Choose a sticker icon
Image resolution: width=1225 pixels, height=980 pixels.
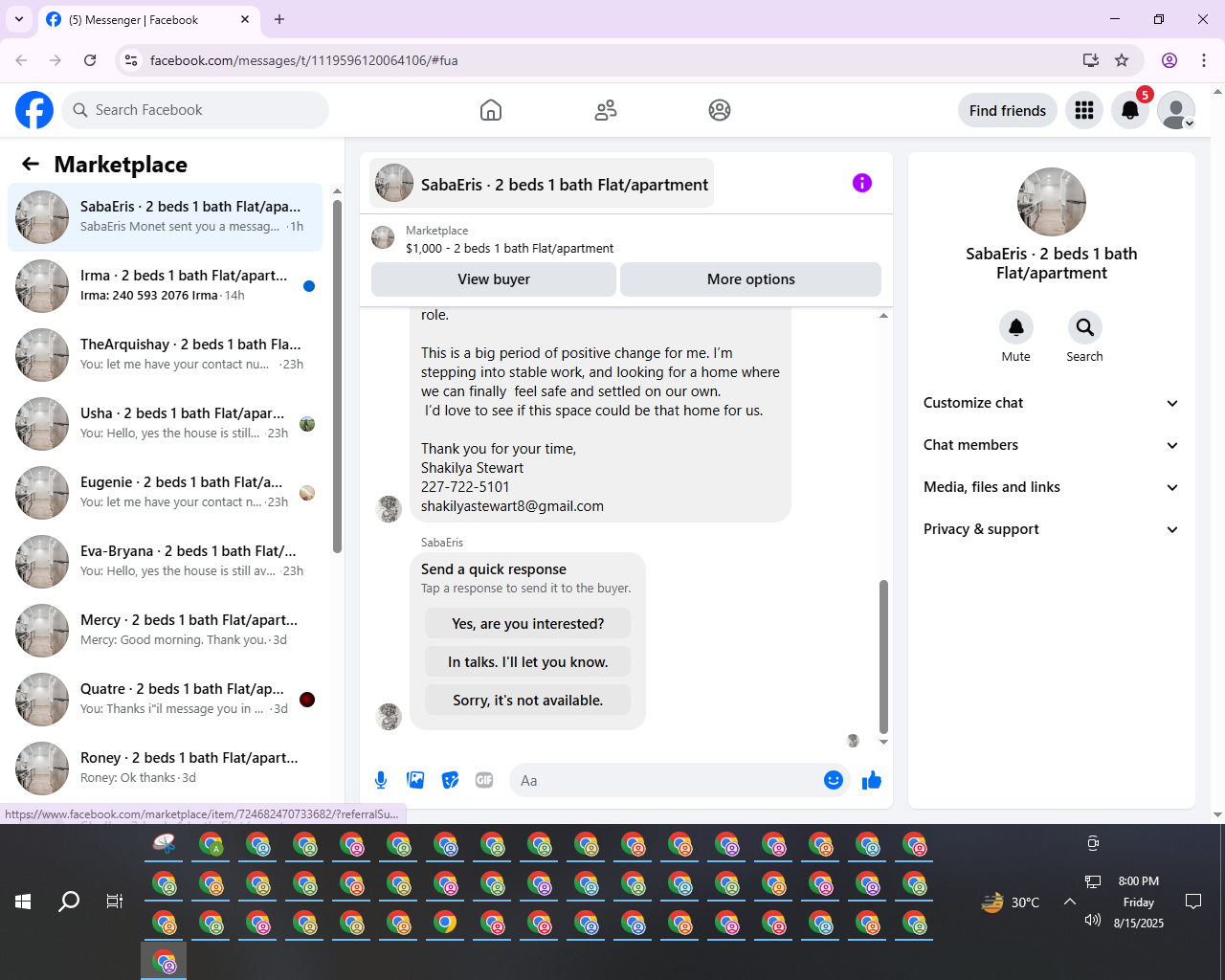click(x=450, y=780)
